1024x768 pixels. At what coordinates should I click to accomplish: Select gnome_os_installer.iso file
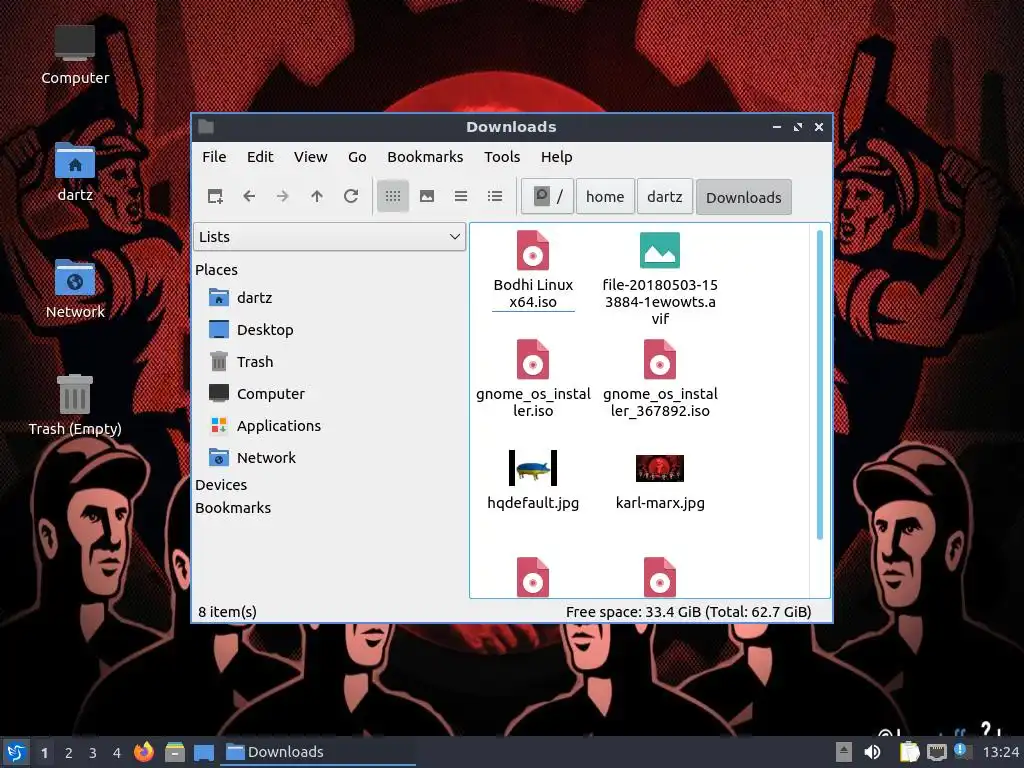point(533,378)
